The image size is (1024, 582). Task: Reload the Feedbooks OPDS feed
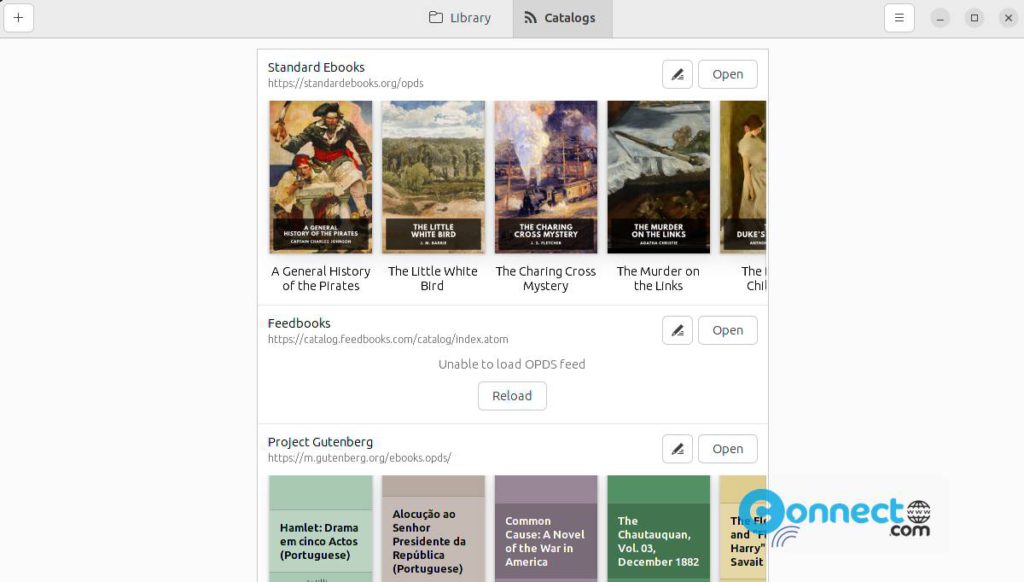coord(512,396)
